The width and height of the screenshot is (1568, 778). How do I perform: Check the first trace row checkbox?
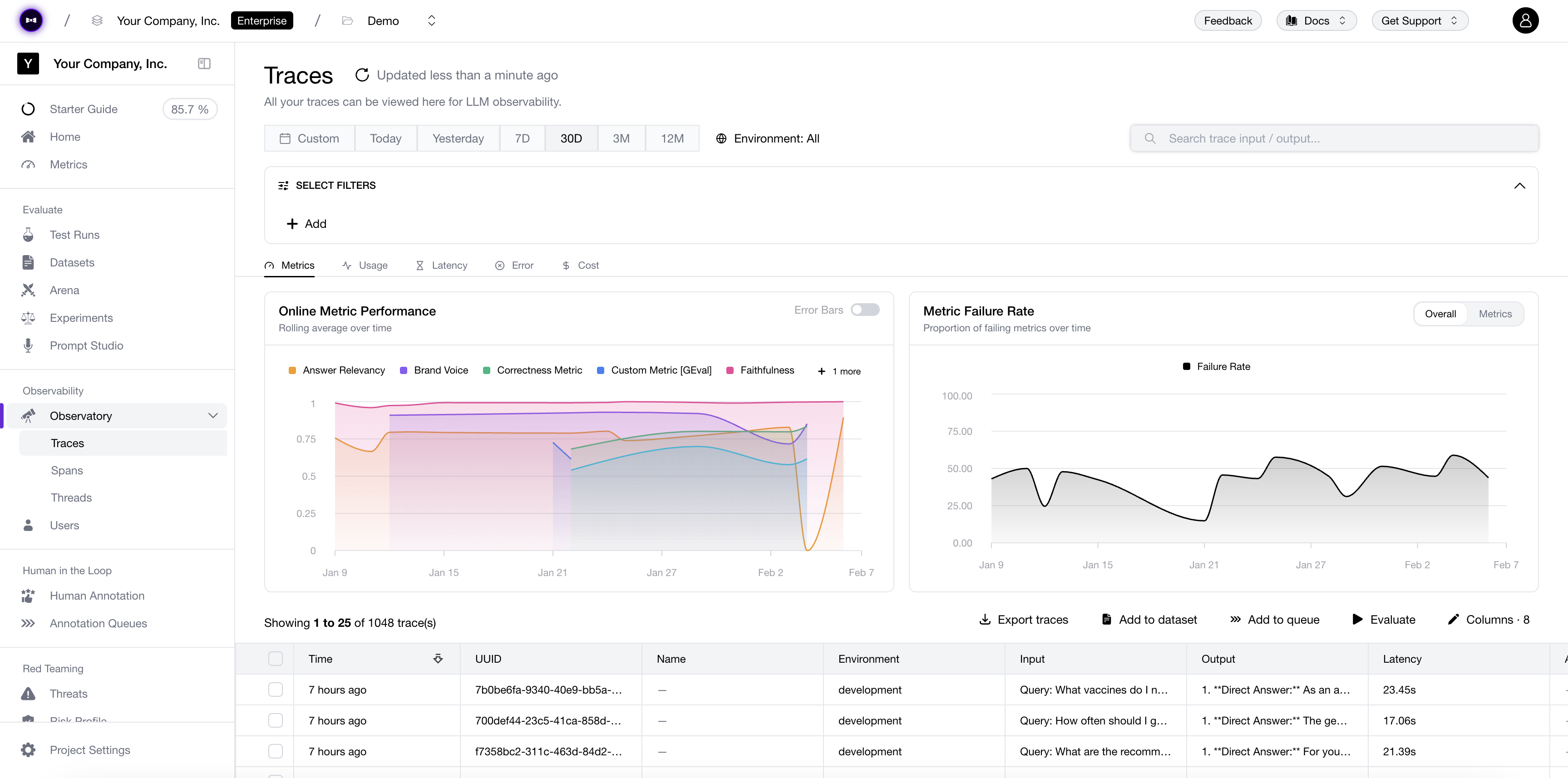(276, 690)
